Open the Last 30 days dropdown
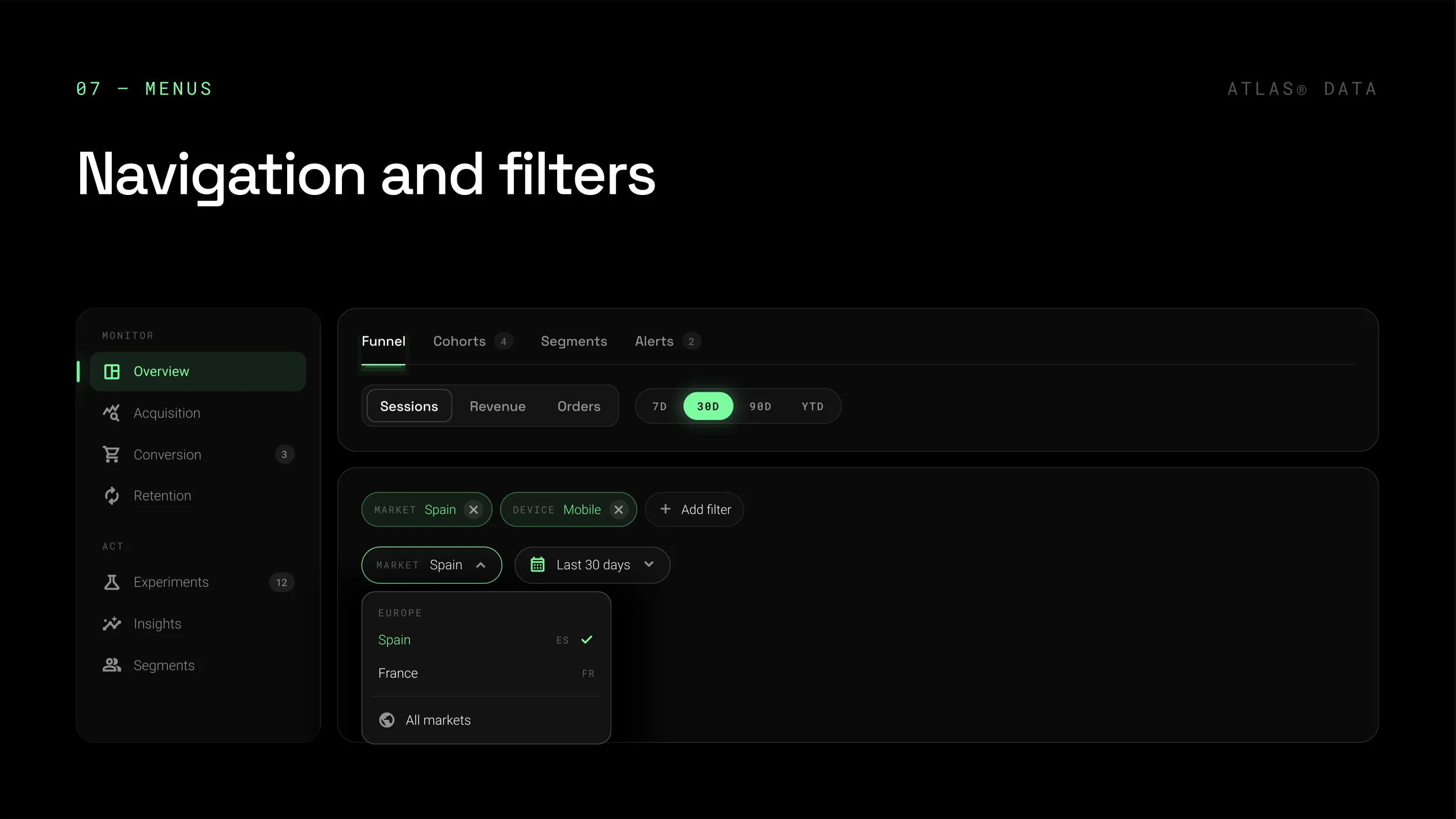 (x=592, y=565)
